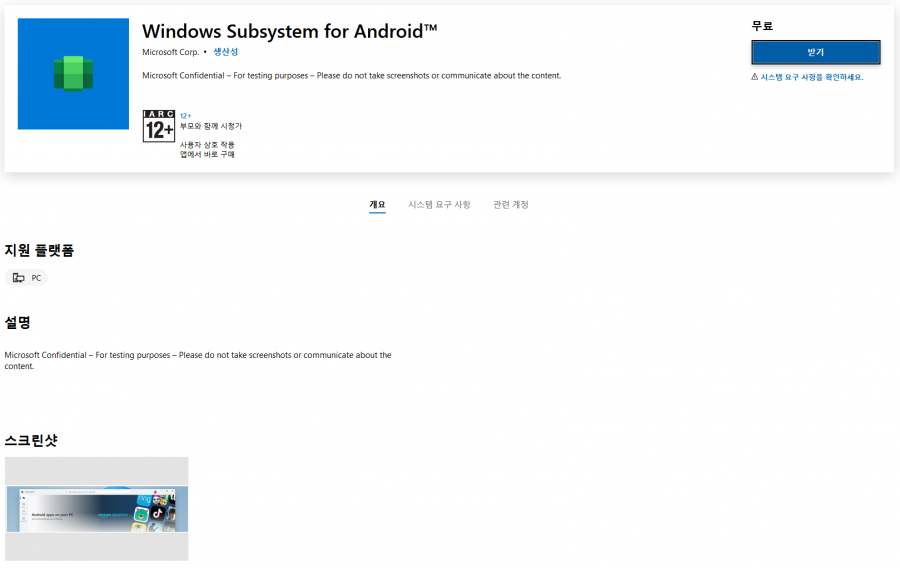The image size is (900, 568).
Task: Click the blue 받기 (Get) button
Action: click(816, 52)
